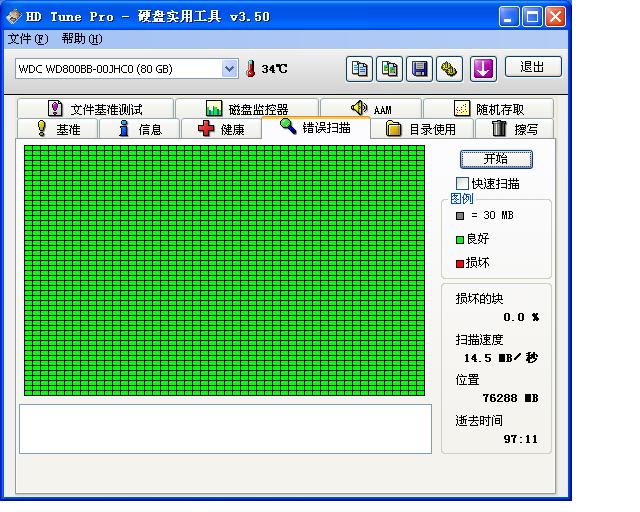Click the 34℃ temperature reading
Viewport: 640px width, 512px height.
(x=274, y=69)
